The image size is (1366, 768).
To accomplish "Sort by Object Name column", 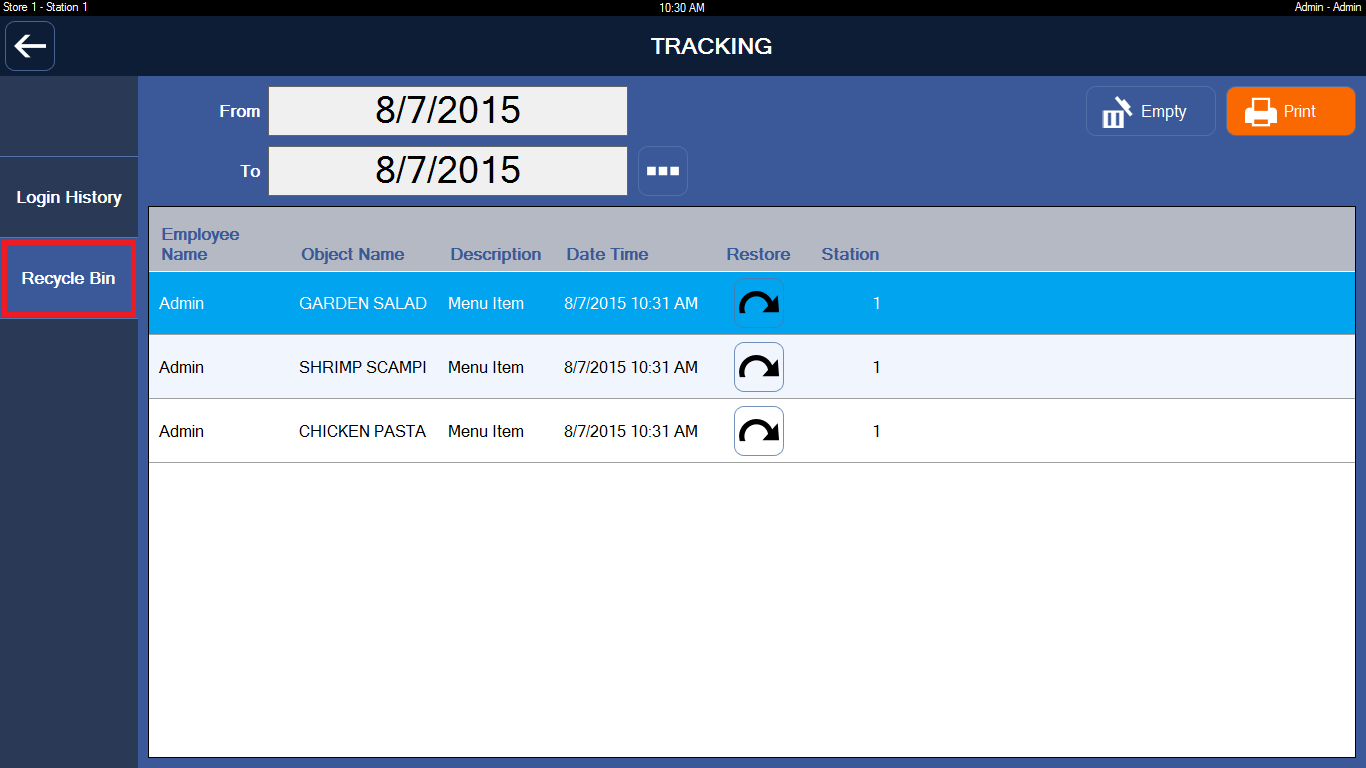I will click(x=353, y=254).
